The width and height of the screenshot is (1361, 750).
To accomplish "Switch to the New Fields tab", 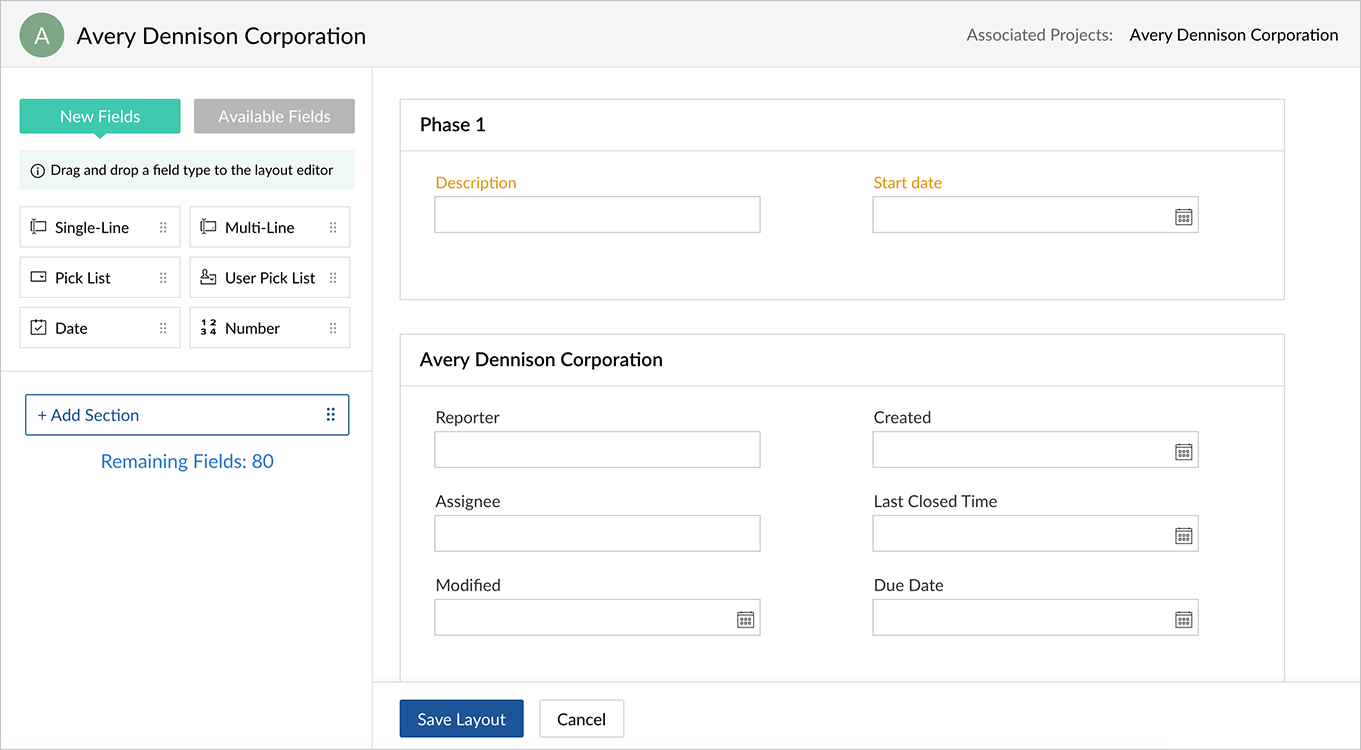I will click(x=100, y=116).
